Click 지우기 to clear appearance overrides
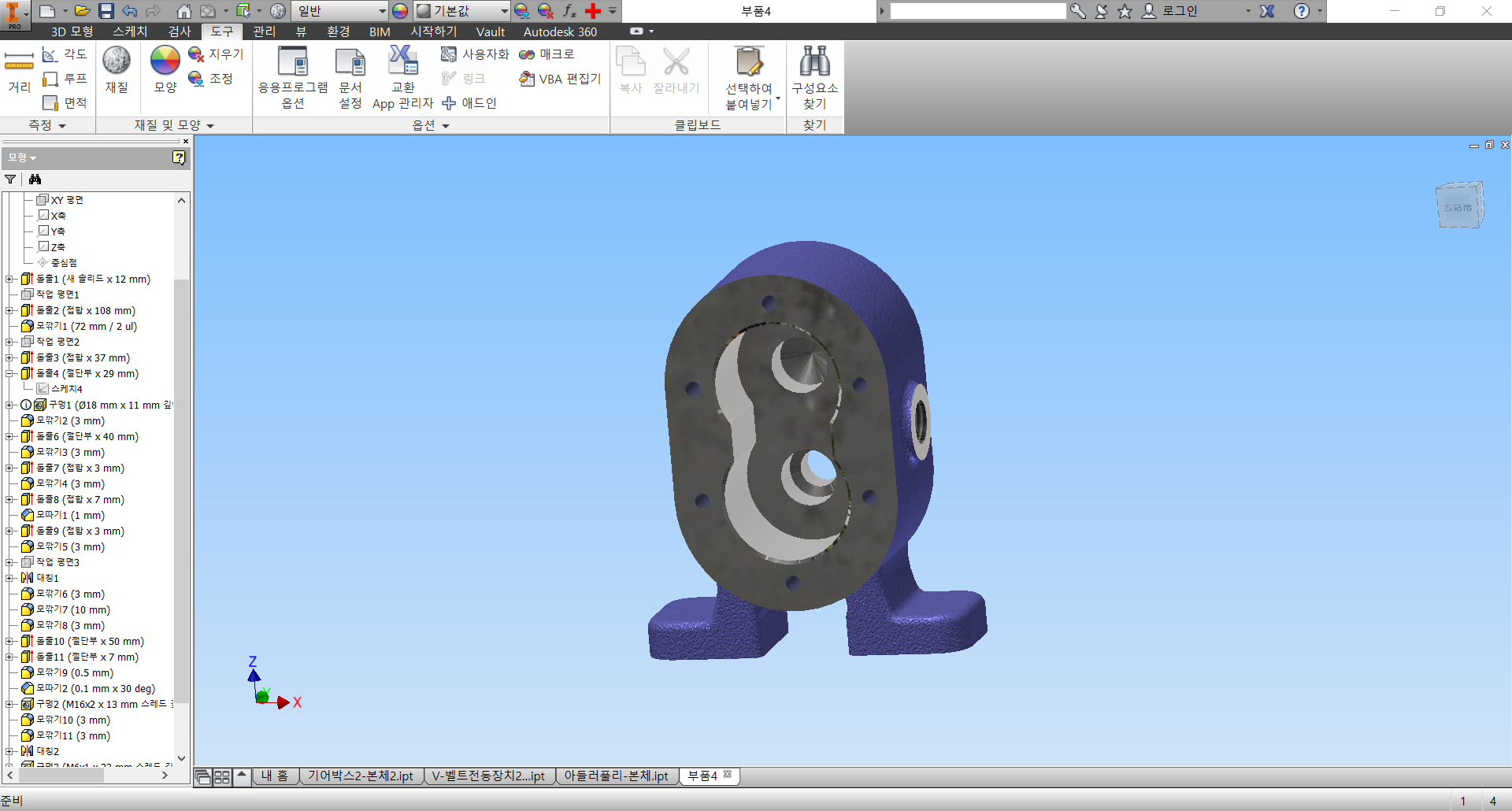Screen dimensions: 1512x811 pos(216,54)
